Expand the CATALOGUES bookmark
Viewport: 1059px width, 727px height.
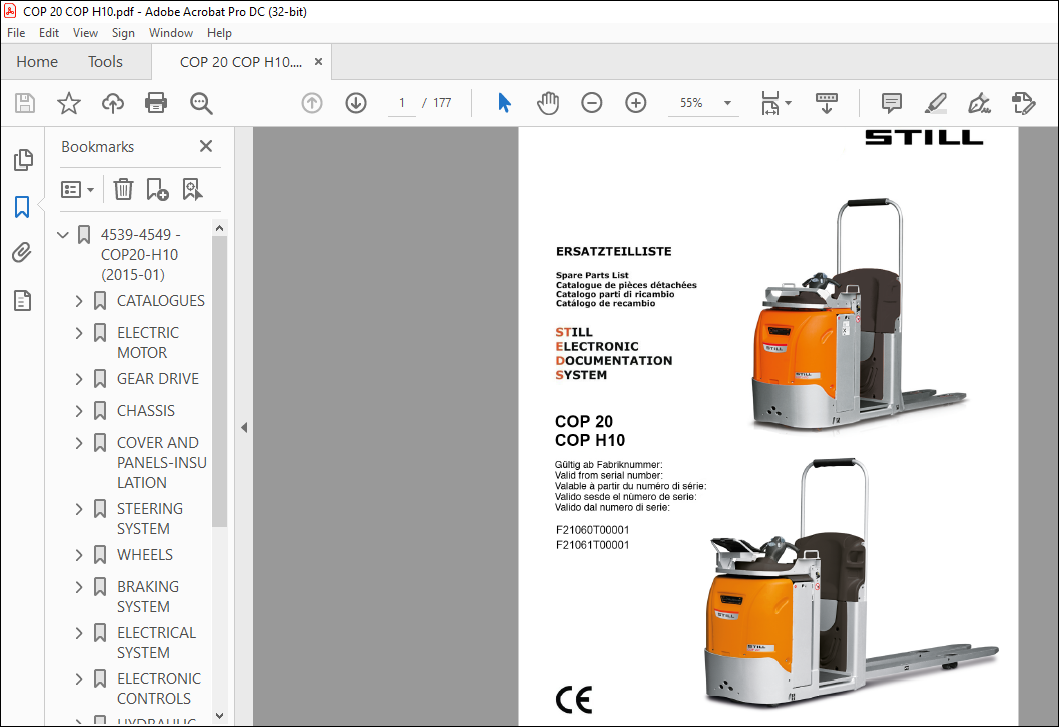click(x=79, y=301)
